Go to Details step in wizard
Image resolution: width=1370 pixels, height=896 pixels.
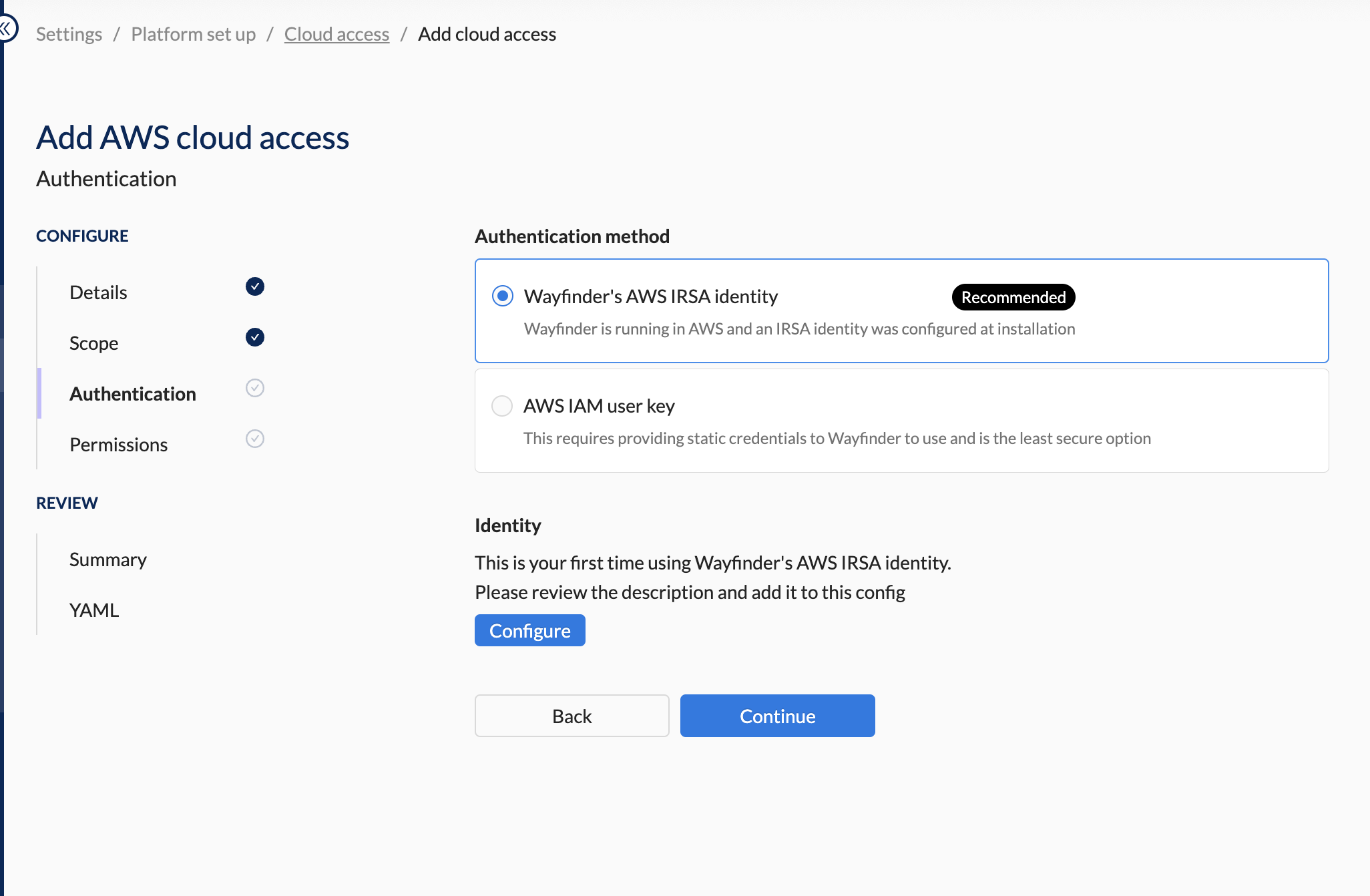click(x=98, y=292)
